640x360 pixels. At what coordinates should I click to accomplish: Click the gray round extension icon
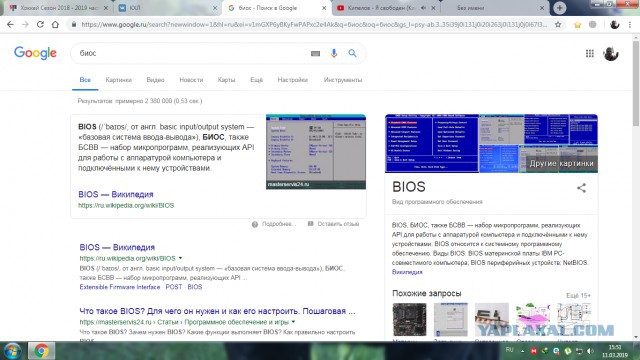(x=593, y=24)
